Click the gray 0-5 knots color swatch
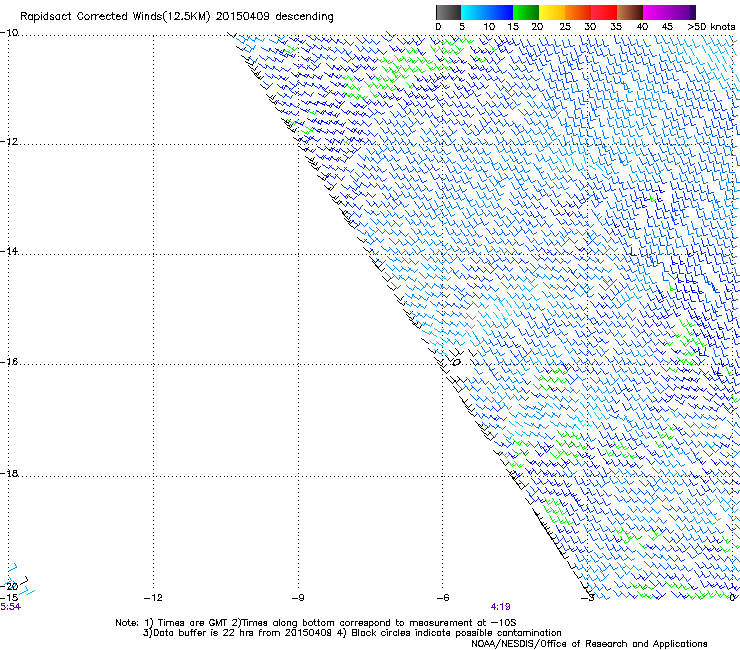 click(448, 12)
